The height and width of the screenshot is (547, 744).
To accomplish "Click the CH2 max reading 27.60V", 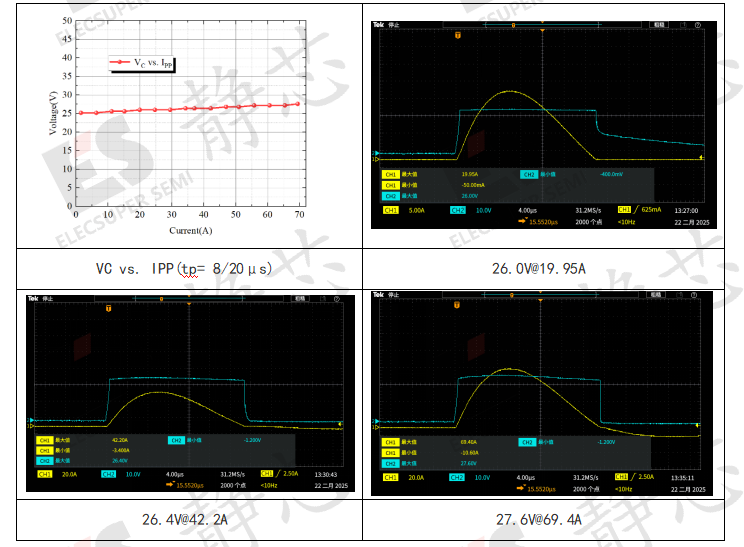I will click(x=469, y=464).
